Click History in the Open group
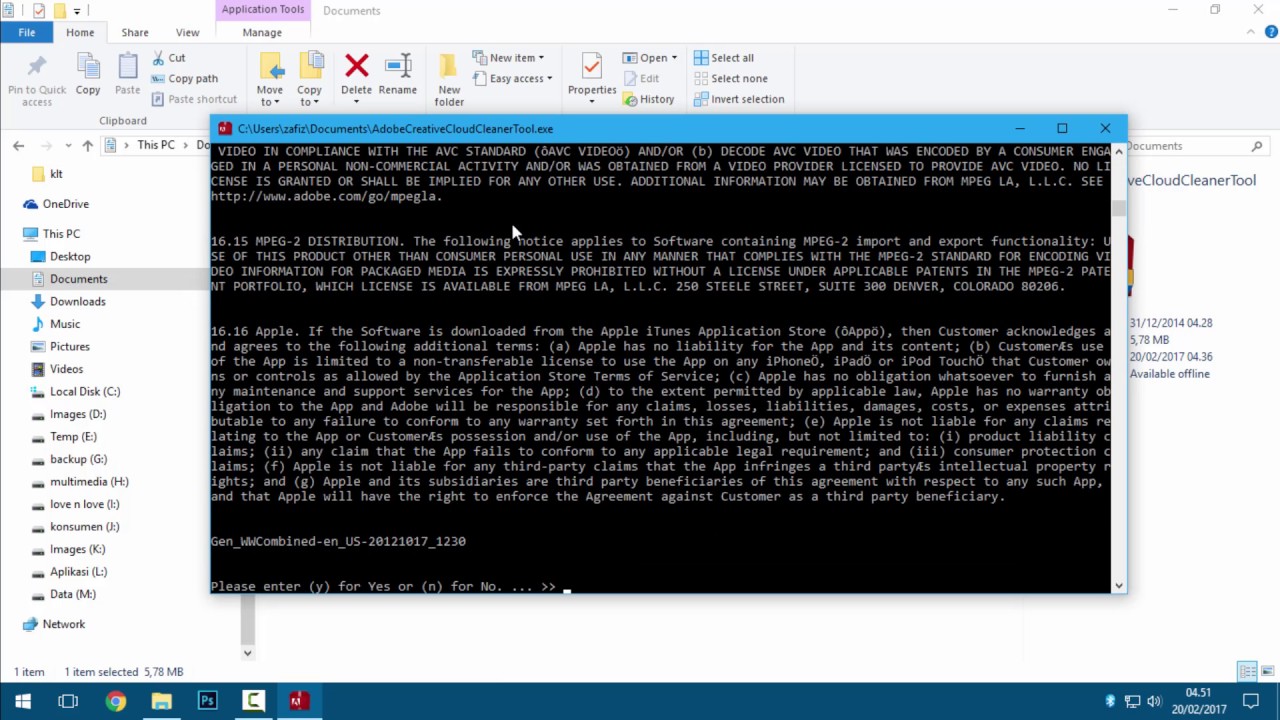The height and width of the screenshot is (720, 1280). (x=648, y=99)
